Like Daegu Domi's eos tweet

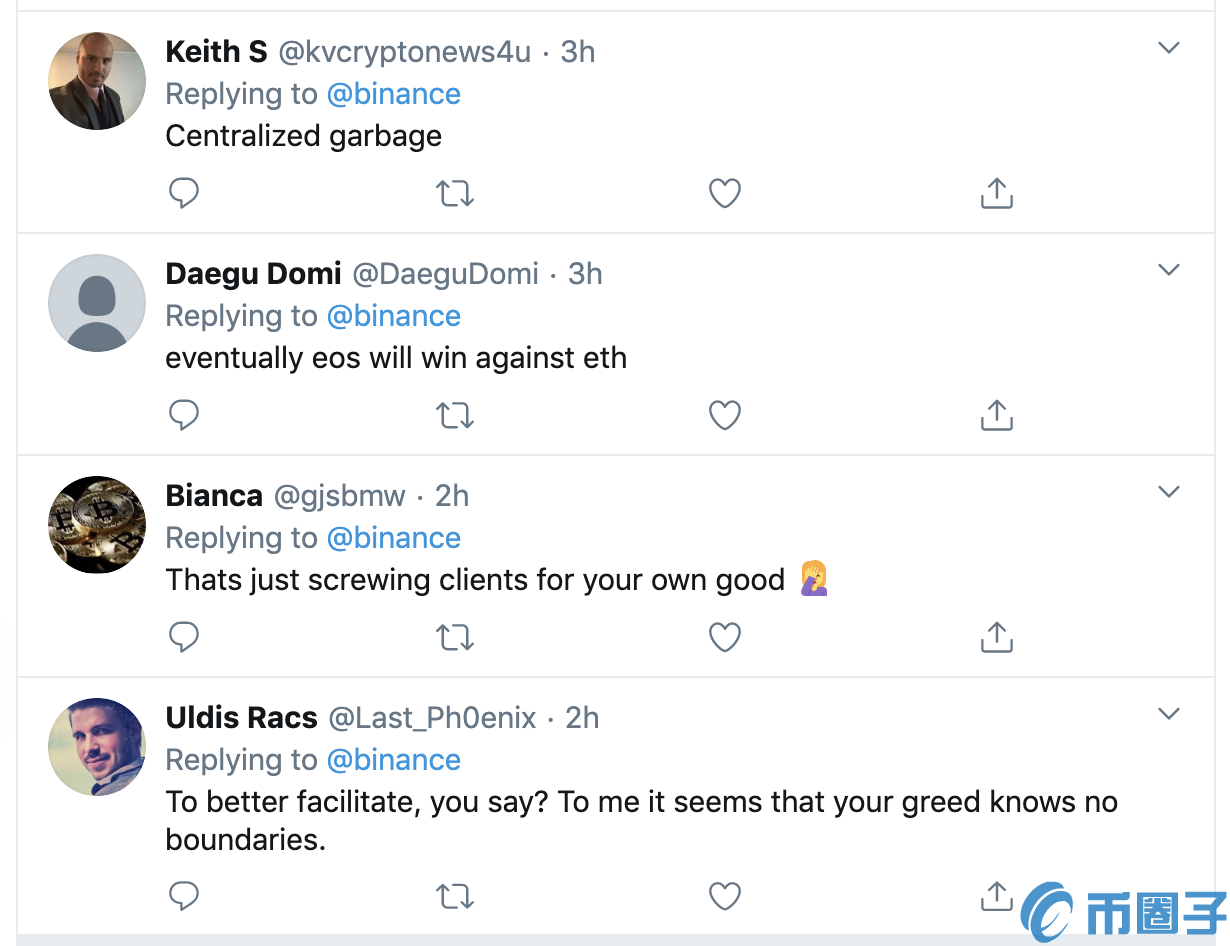click(x=725, y=415)
